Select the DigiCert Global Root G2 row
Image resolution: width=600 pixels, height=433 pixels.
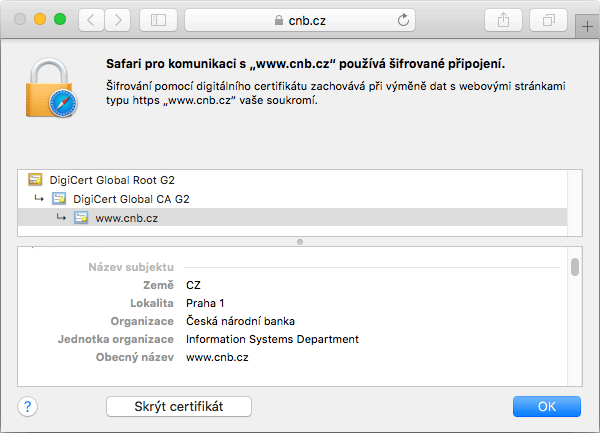click(x=292, y=180)
